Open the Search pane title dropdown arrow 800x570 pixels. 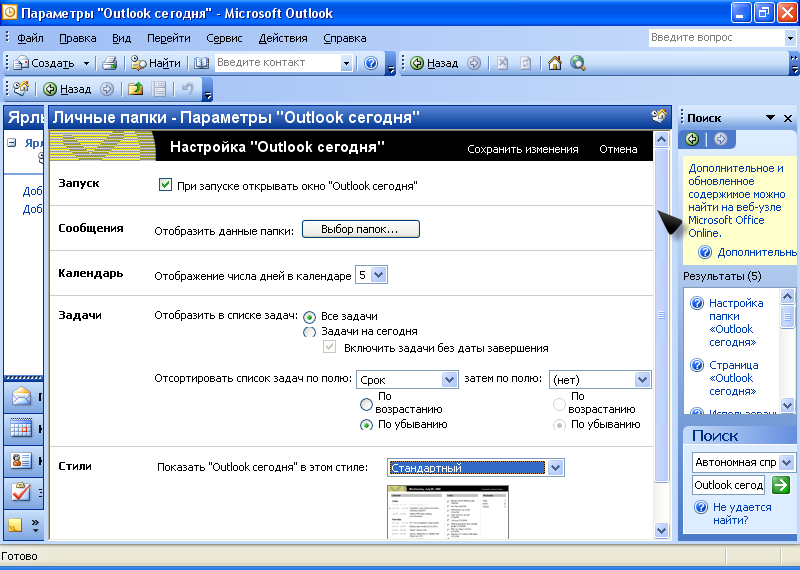[x=770, y=118]
